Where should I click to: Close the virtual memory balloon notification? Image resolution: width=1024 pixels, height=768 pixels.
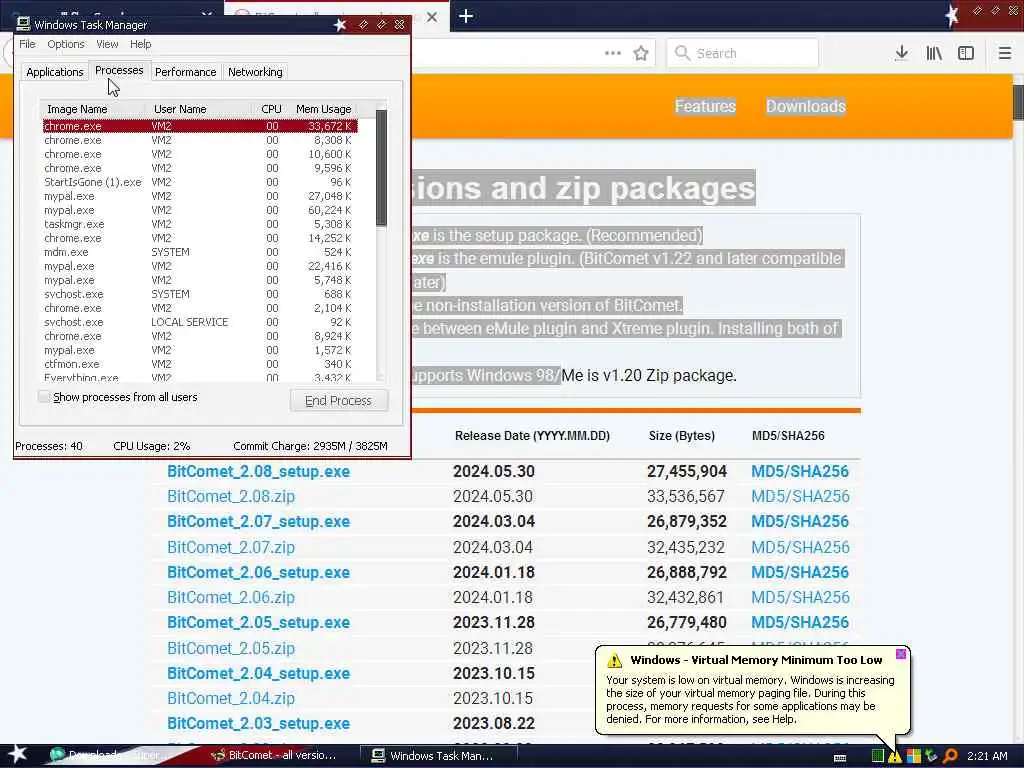point(901,654)
